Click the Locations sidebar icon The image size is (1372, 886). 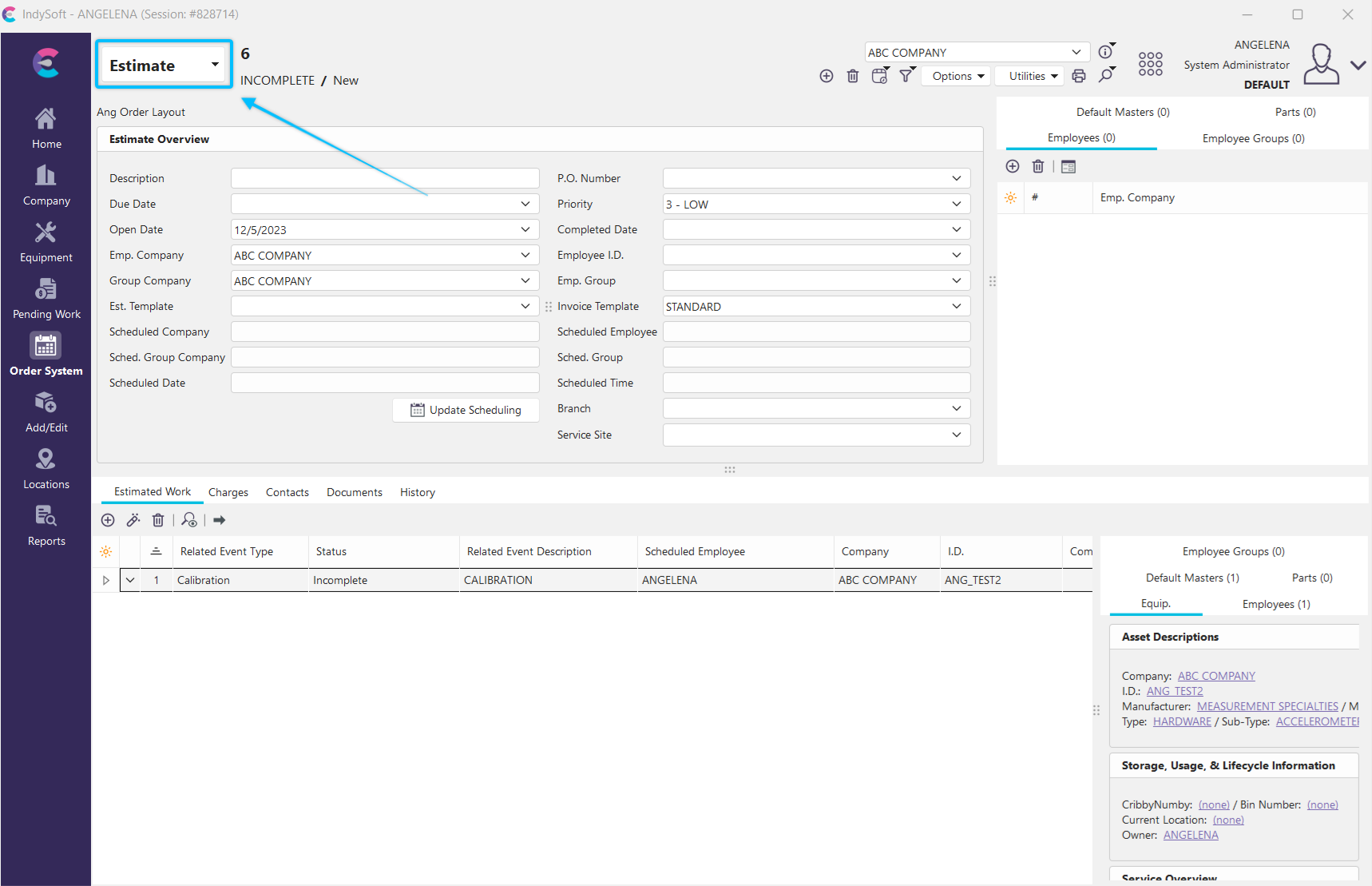(x=46, y=469)
